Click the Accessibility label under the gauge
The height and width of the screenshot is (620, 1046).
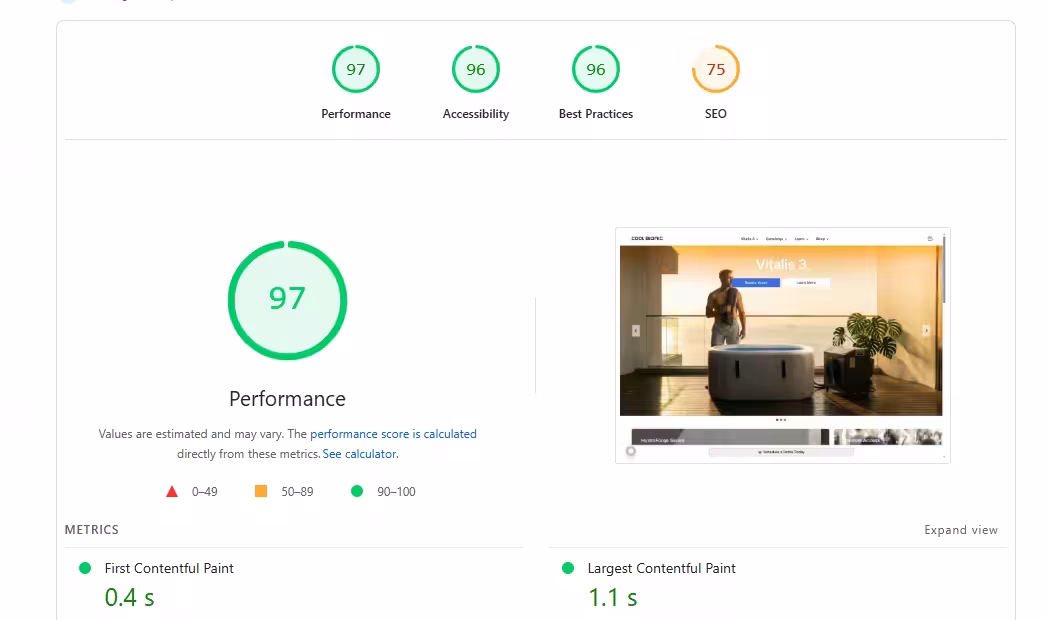tap(476, 114)
